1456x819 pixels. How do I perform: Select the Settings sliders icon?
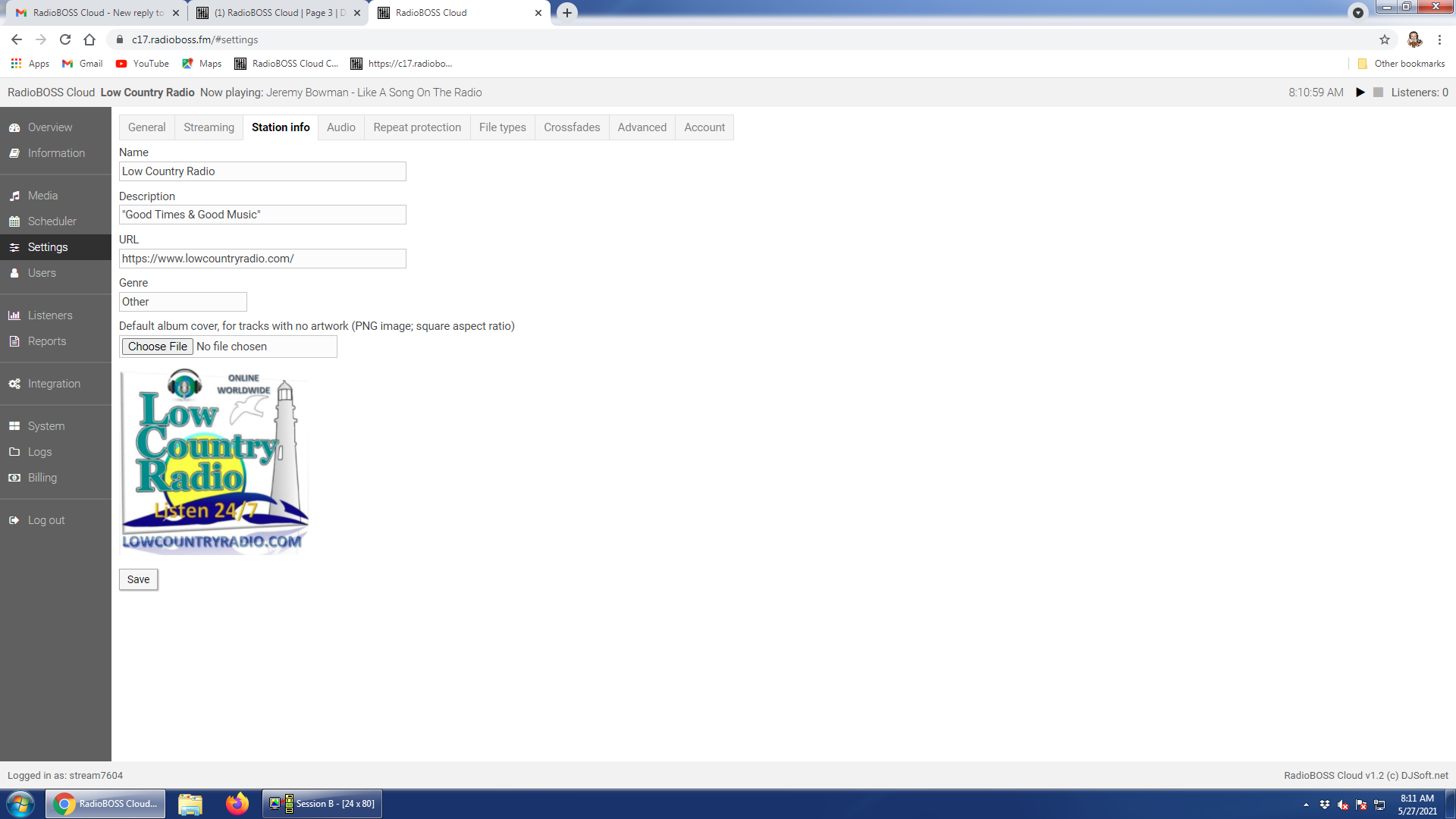[14, 247]
